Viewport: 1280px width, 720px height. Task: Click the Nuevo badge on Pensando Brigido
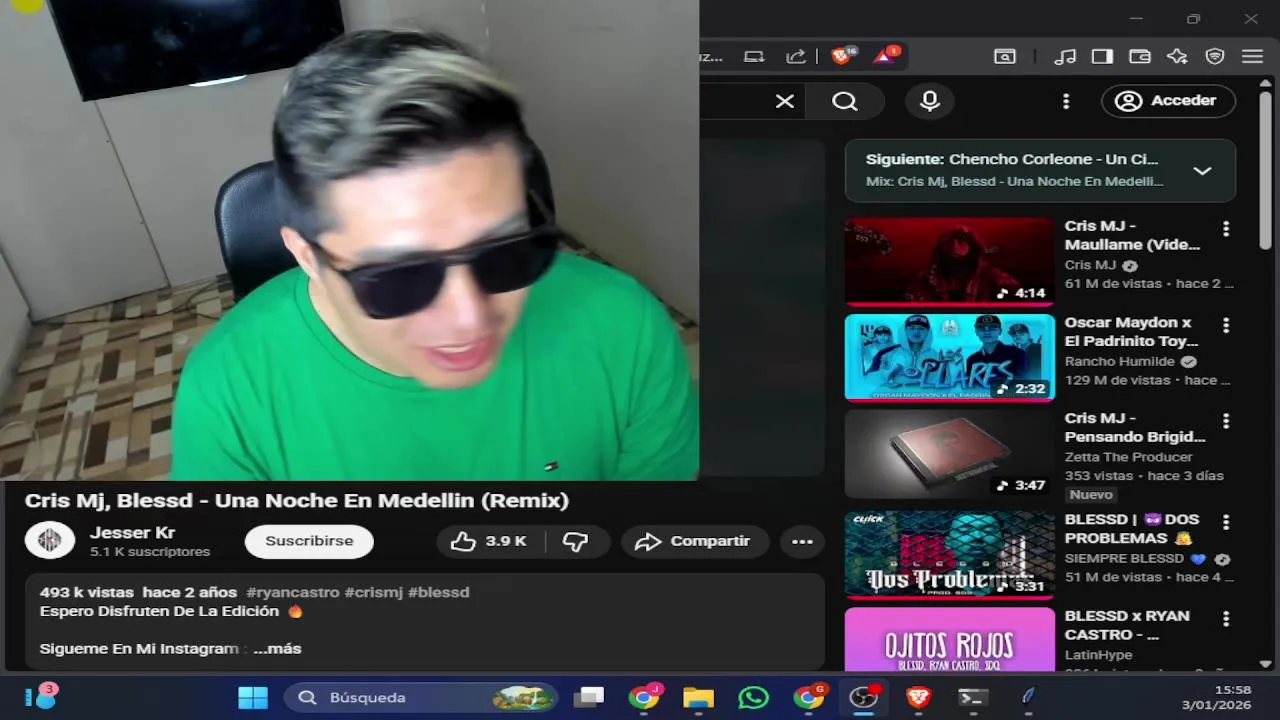coord(1091,494)
